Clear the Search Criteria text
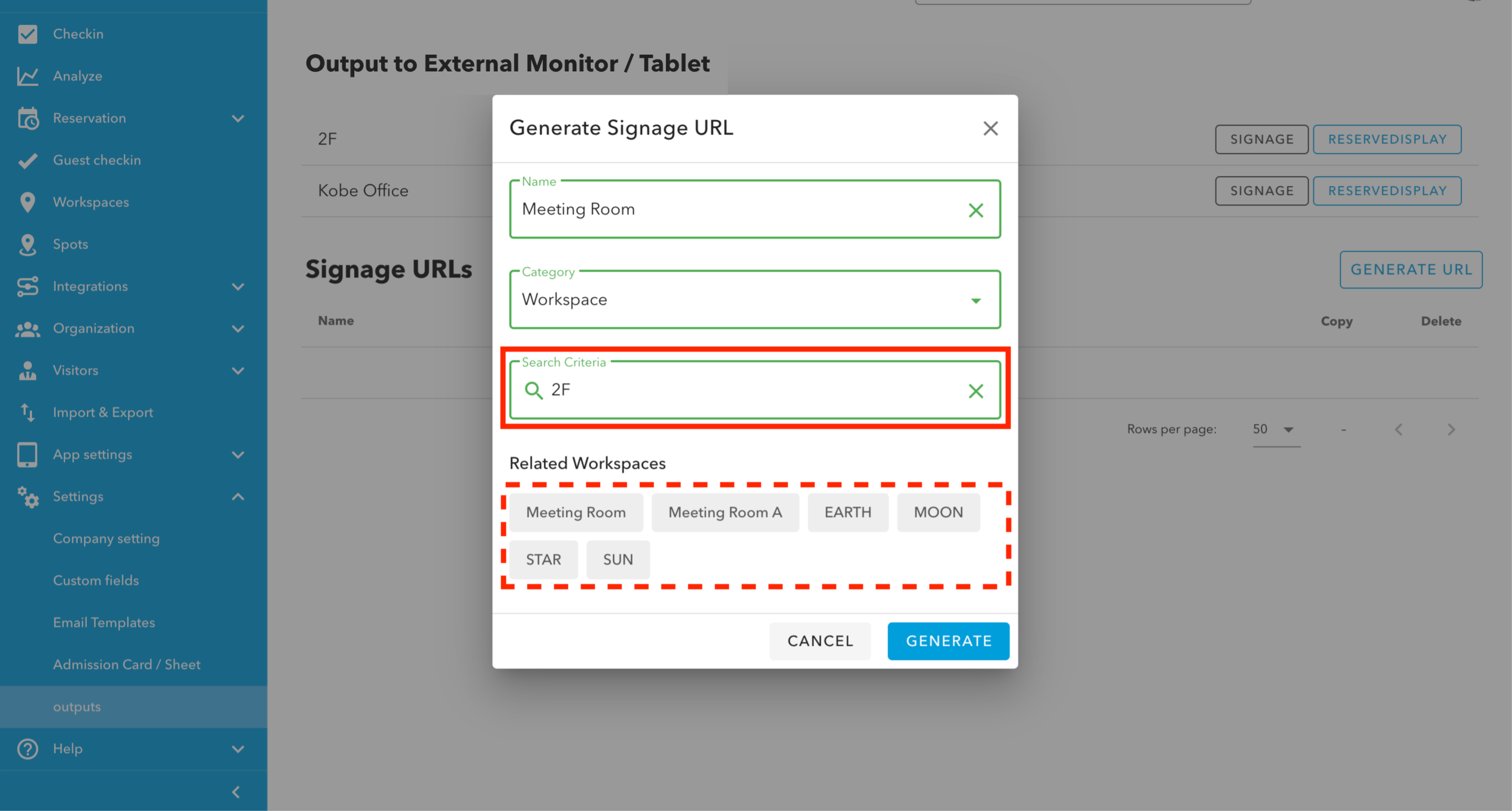The height and width of the screenshot is (811, 1512). [x=975, y=391]
